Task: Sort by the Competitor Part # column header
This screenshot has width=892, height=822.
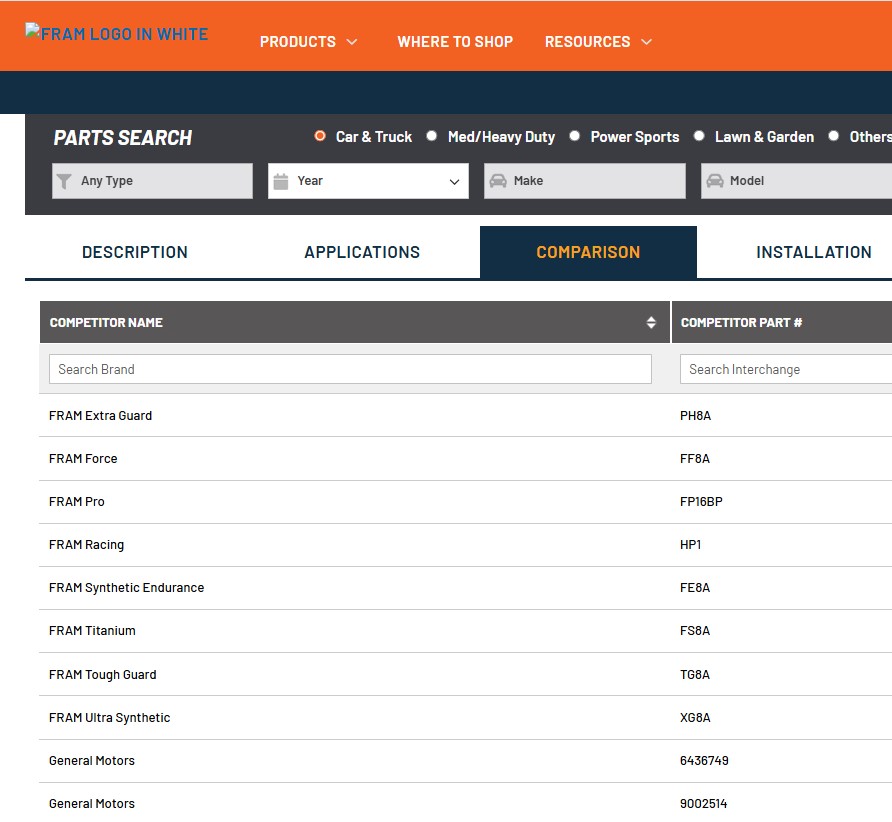Action: pos(741,323)
